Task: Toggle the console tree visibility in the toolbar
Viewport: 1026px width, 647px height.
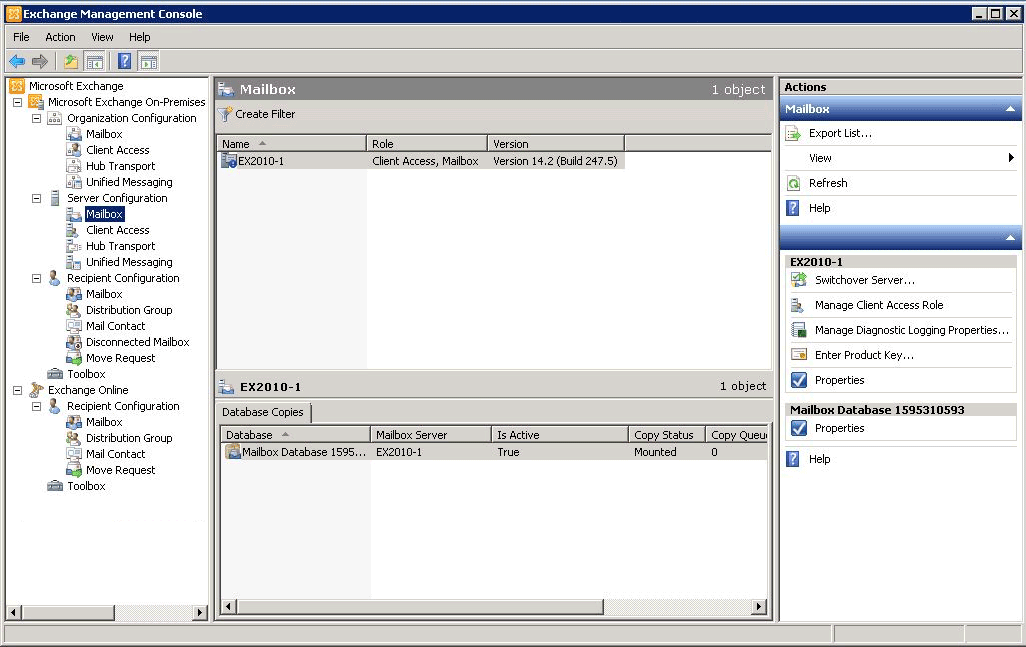Action: pyautogui.click(x=93, y=60)
